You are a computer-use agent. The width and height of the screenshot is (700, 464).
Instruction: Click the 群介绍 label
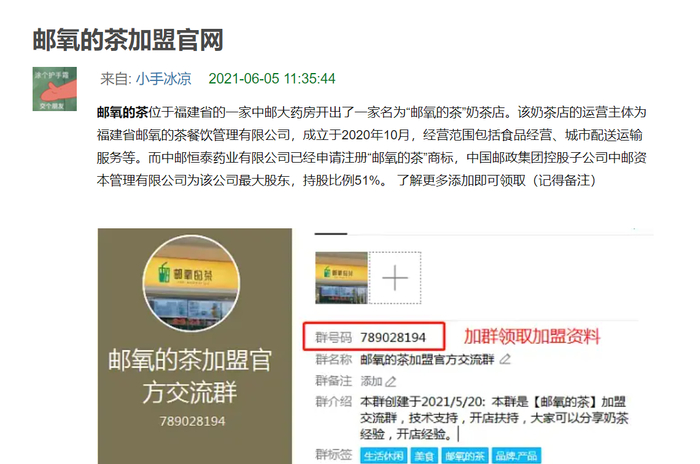click(x=333, y=402)
